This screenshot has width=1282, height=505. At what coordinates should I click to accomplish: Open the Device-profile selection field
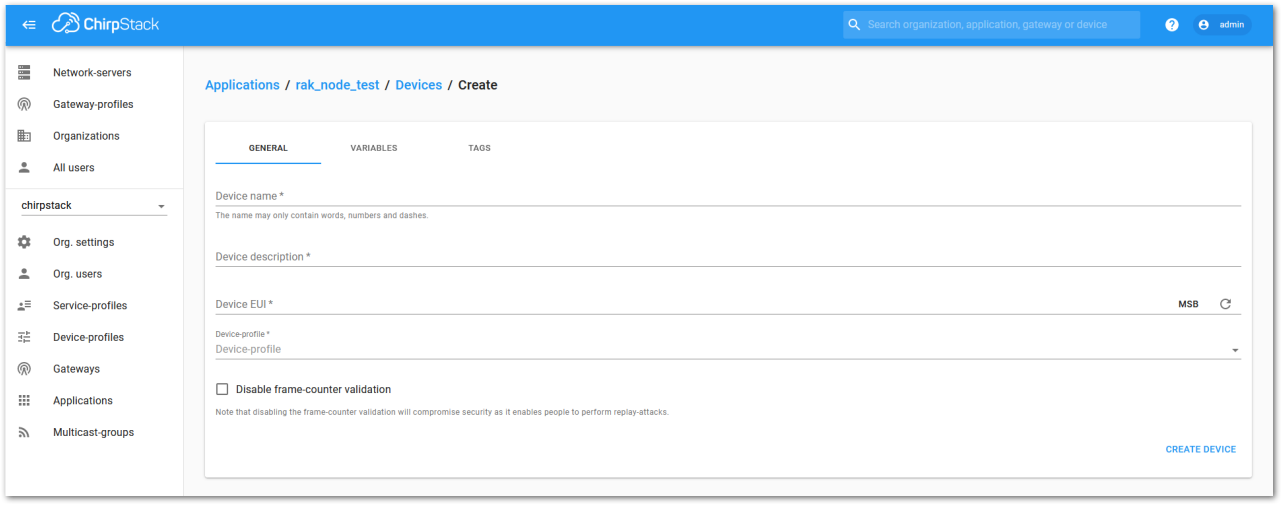[x=728, y=349]
